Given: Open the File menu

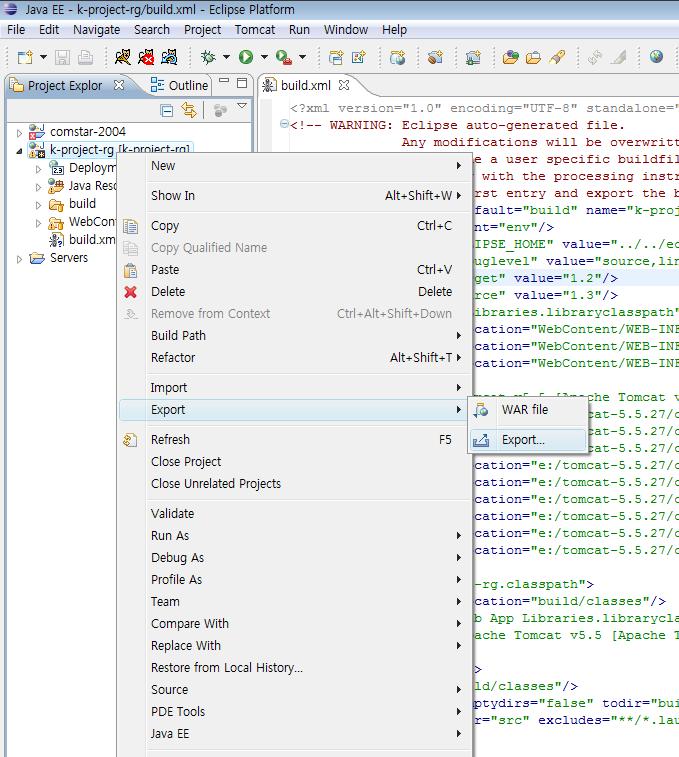Looking at the screenshot, I should (16, 29).
